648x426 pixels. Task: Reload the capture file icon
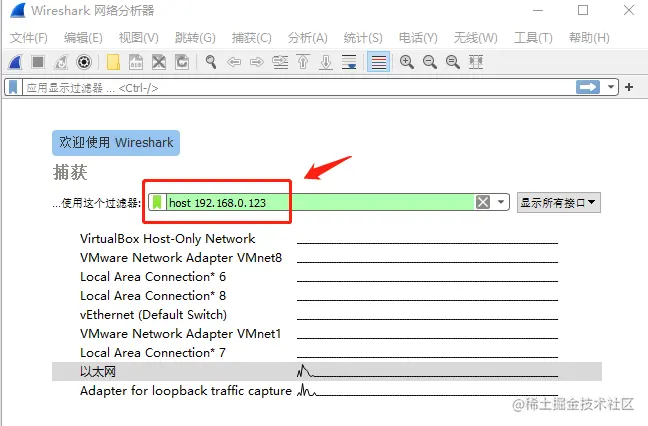click(182, 62)
